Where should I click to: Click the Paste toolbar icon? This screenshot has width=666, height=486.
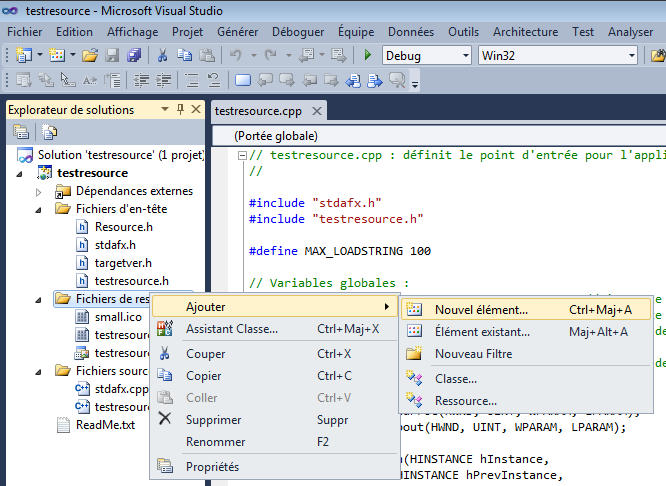207,55
